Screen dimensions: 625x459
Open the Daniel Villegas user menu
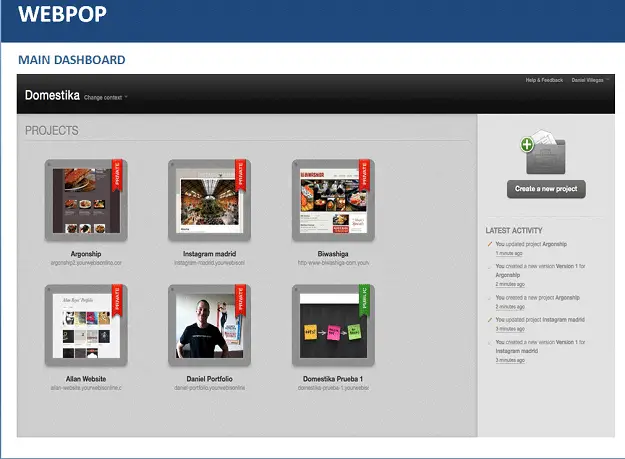pyautogui.click(x=590, y=80)
